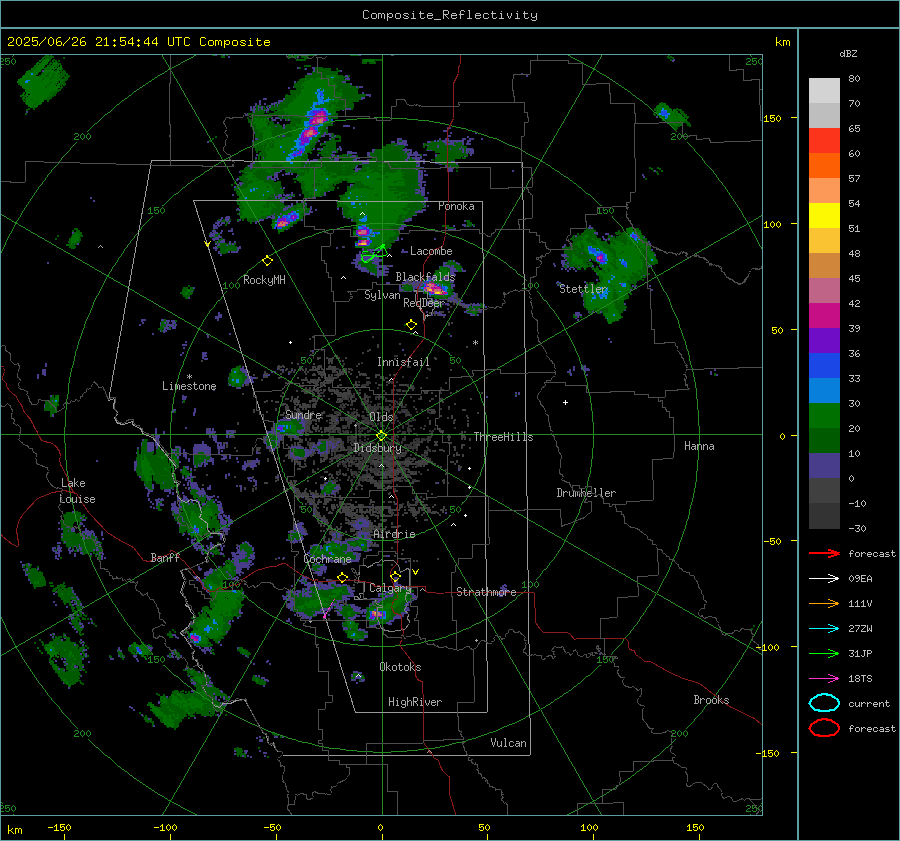Image resolution: width=900 pixels, height=841 pixels.
Task: Click the blue 33-36 dBZ color swatch
Action: [x=824, y=366]
